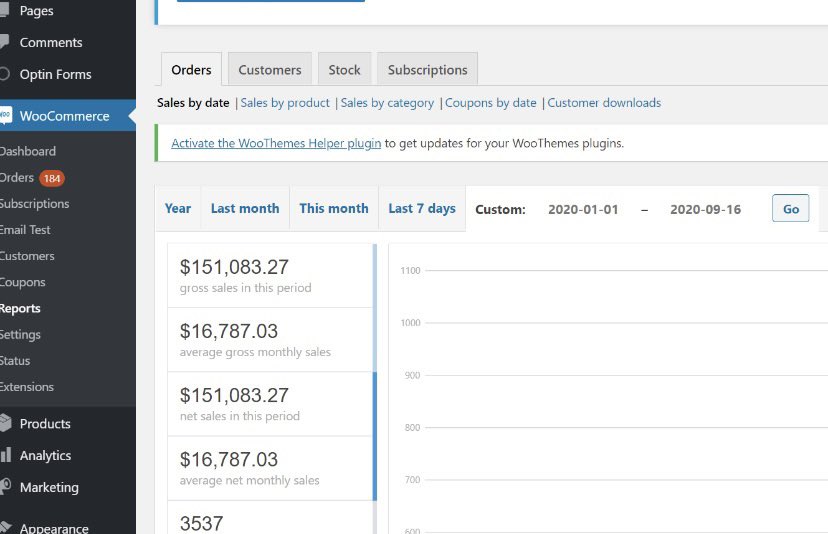The height and width of the screenshot is (534, 828).
Task: Open WooCommerce Settings submenu
Action: [x=20, y=334]
